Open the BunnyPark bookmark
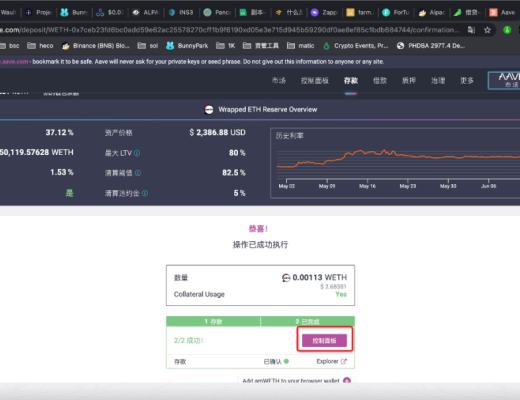 click(187, 46)
